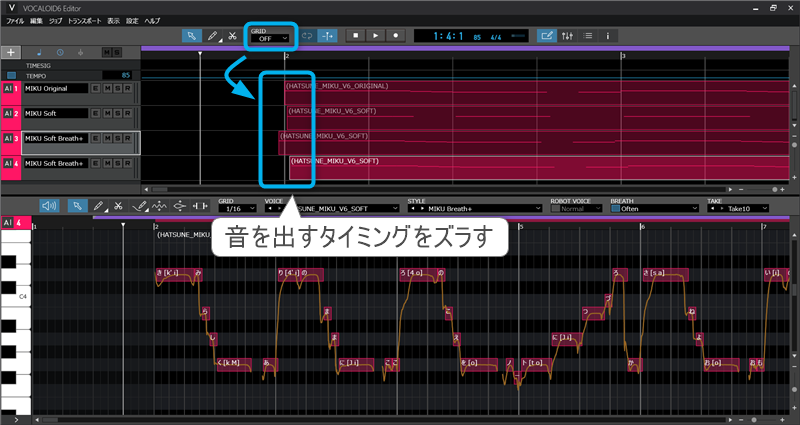This screenshot has height=425, width=800.
Task: Open effects E on MIKU Soft track
Action: (96, 113)
